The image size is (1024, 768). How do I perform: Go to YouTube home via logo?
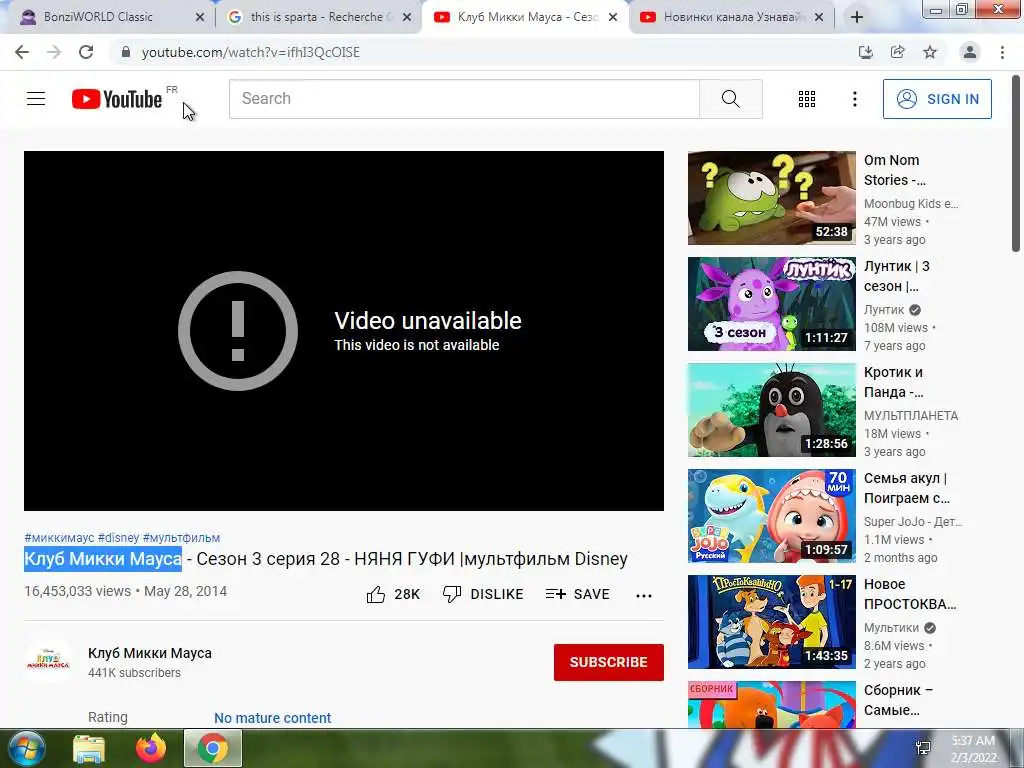pos(117,99)
